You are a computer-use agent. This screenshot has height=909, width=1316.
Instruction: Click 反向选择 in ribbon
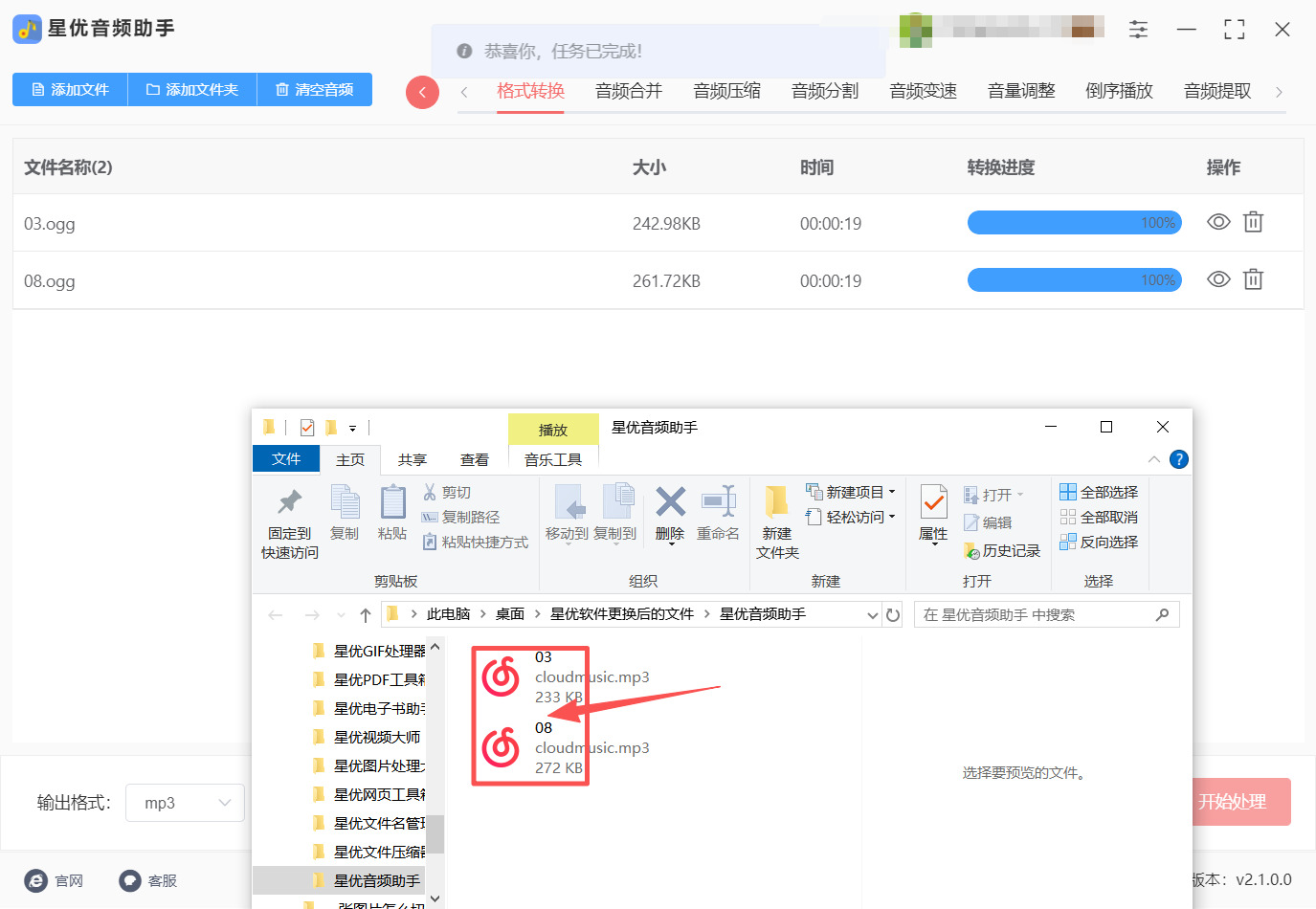coord(1099,542)
